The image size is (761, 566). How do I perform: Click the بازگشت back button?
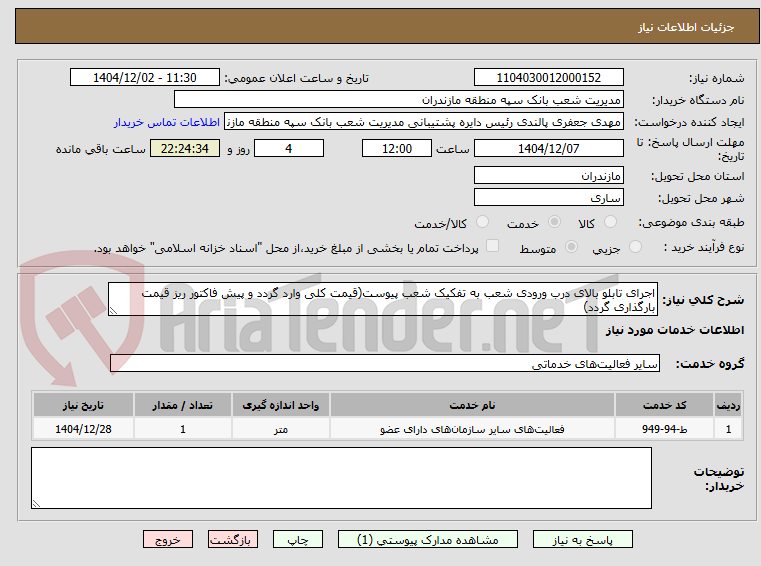tap(232, 539)
